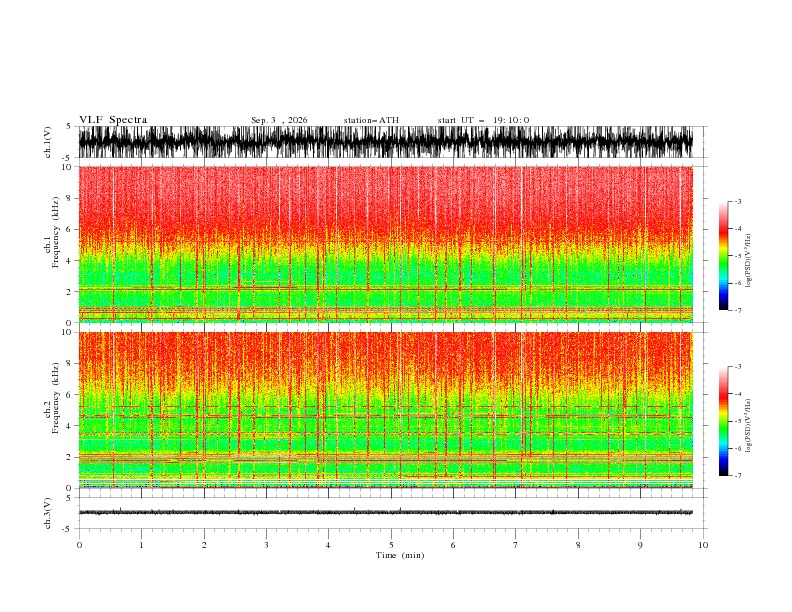This screenshot has height=612, width=792.
Task: Click the upper log(PSD) colorbar label
Action: 748,260
